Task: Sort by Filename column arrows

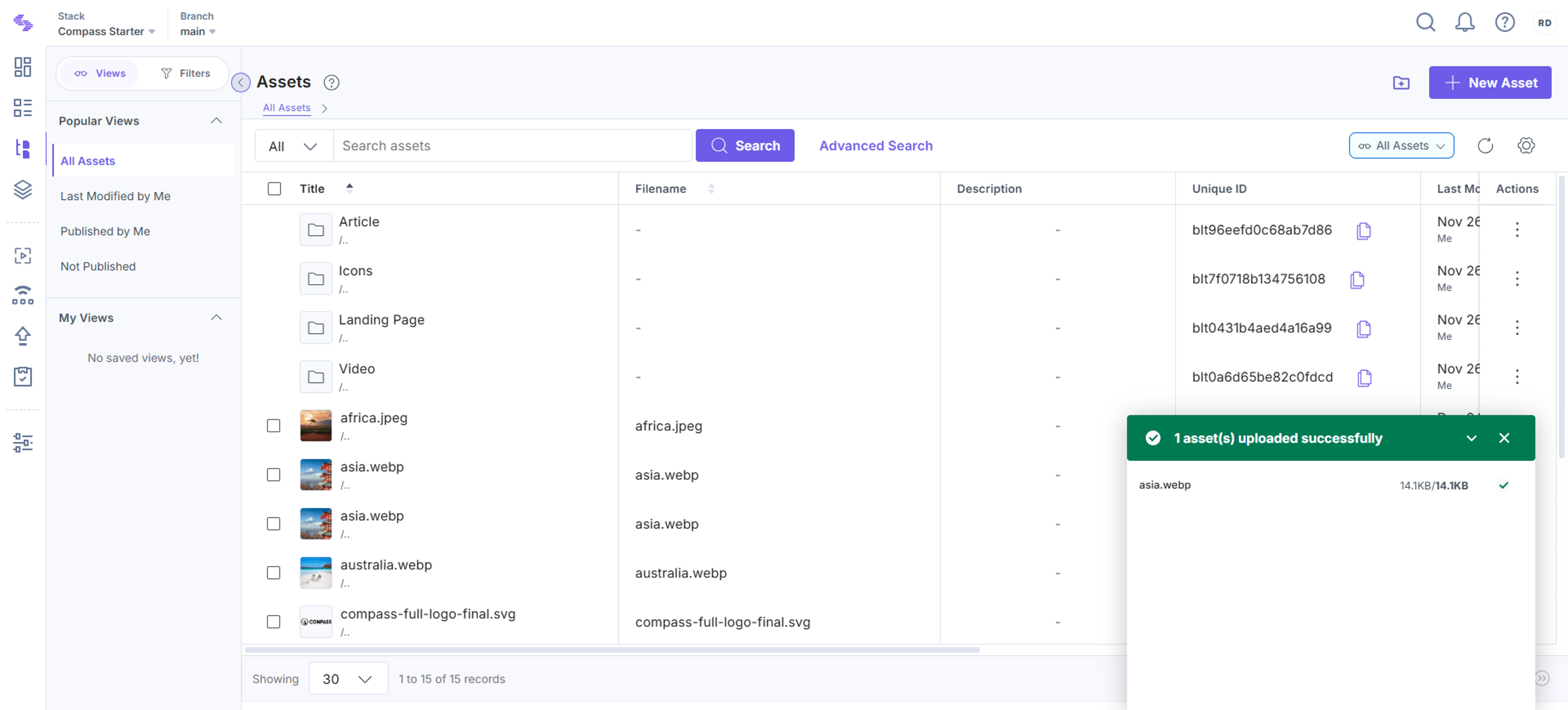Action: coord(711,189)
